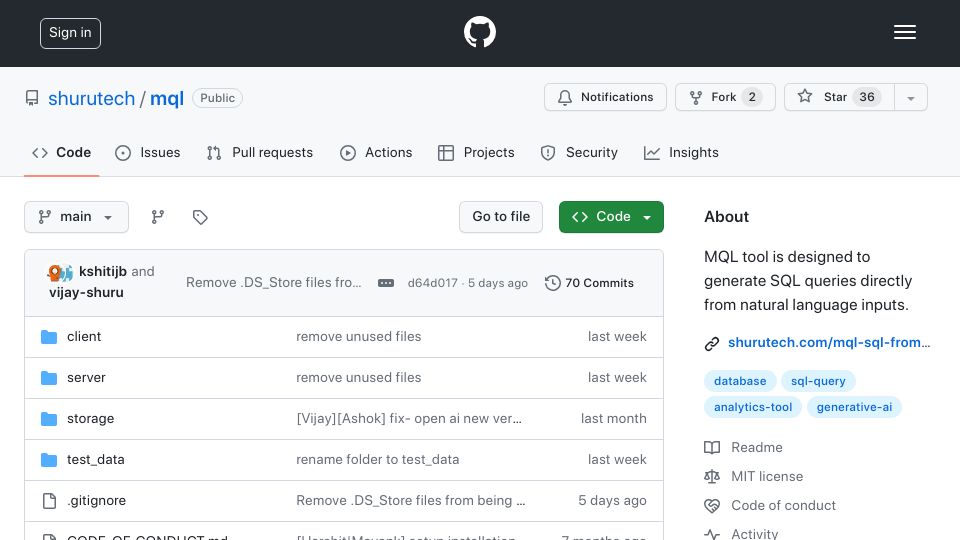Screen dimensions: 960x540
Task: Open the Insights tab
Action: (x=681, y=152)
